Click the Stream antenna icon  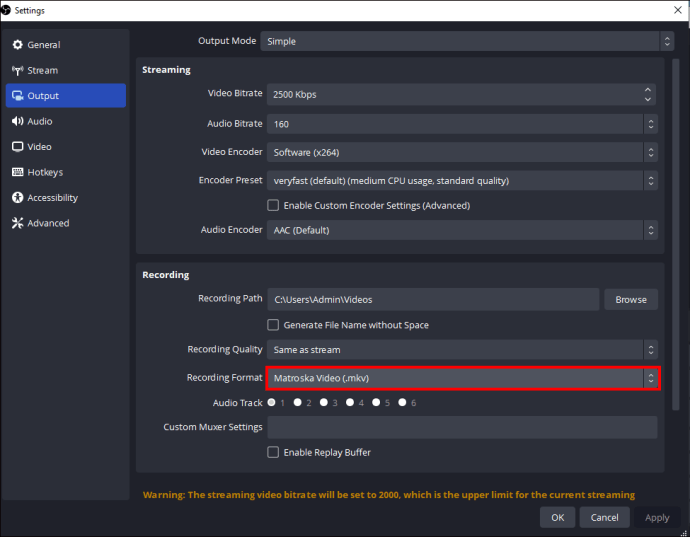pos(17,70)
